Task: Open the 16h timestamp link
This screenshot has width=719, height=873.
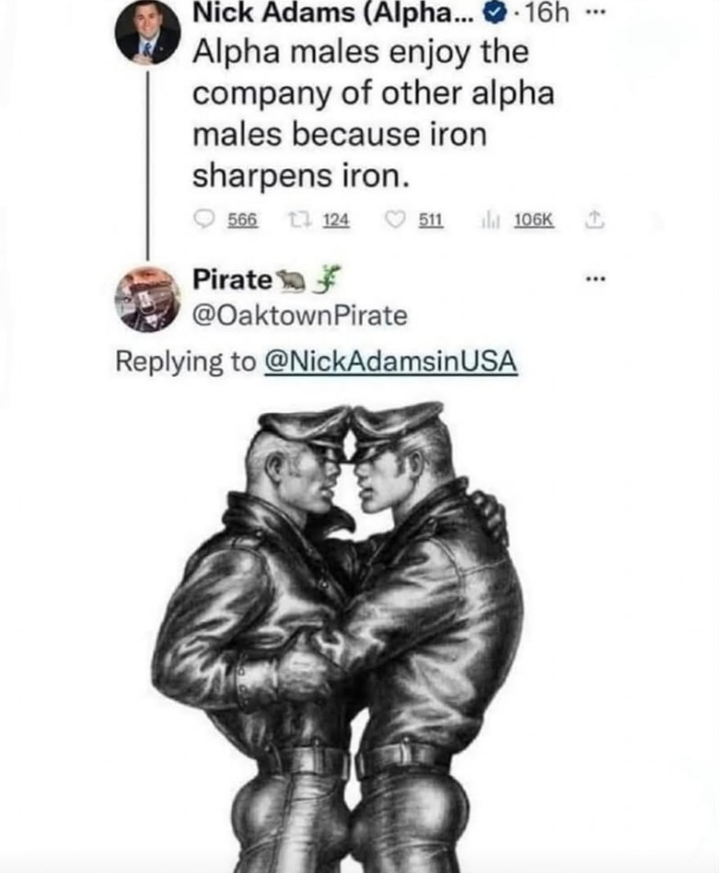Action: (547, 14)
